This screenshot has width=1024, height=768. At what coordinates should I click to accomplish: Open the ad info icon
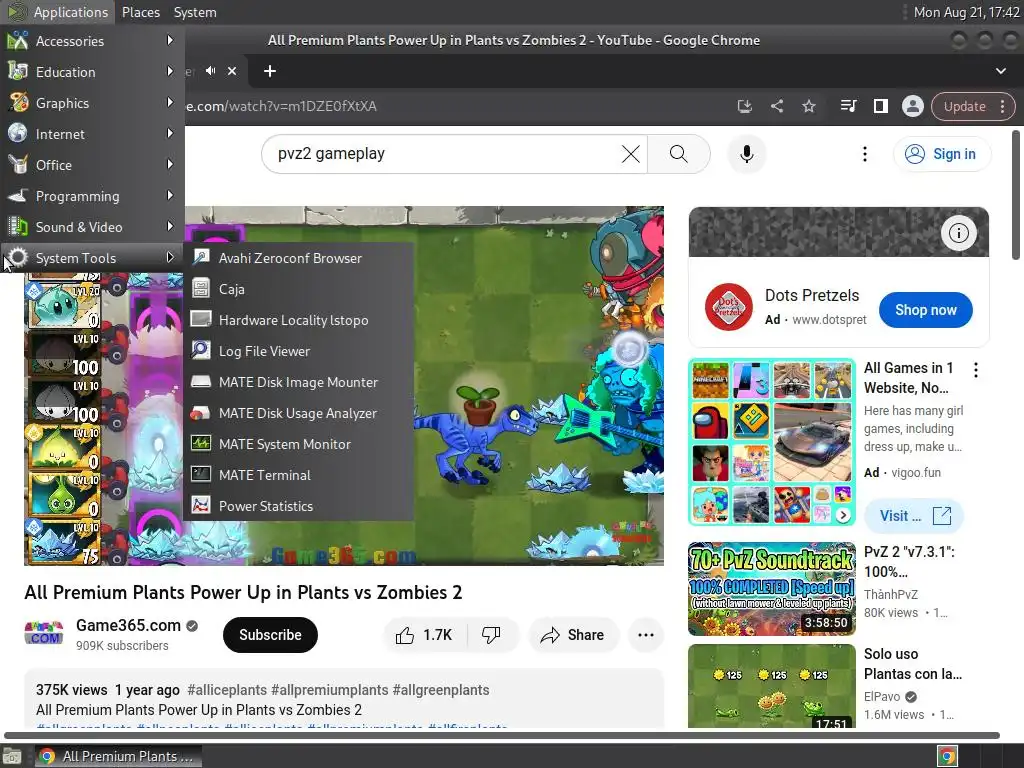click(x=959, y=232)
